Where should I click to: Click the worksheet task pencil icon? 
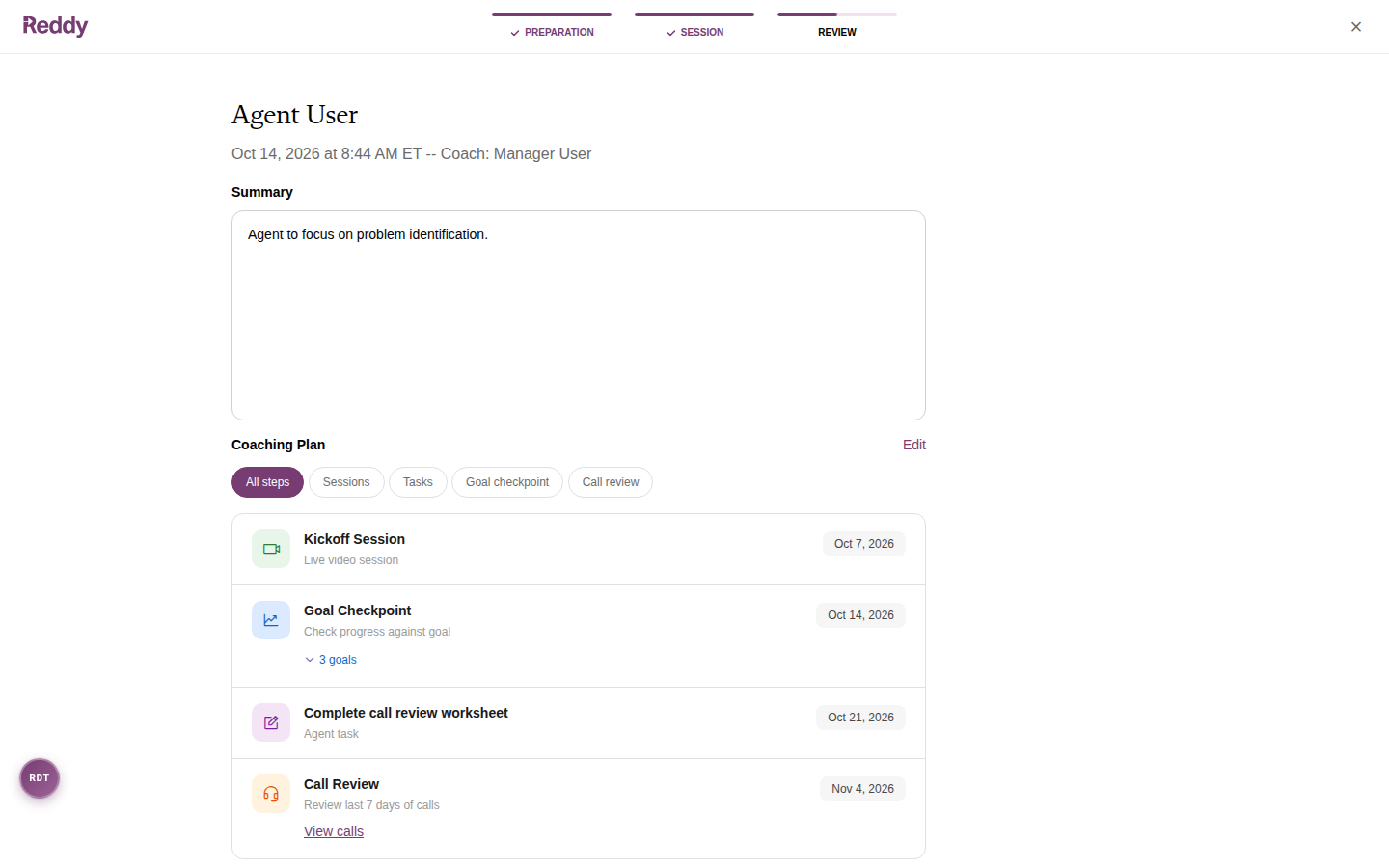(271, 722)
